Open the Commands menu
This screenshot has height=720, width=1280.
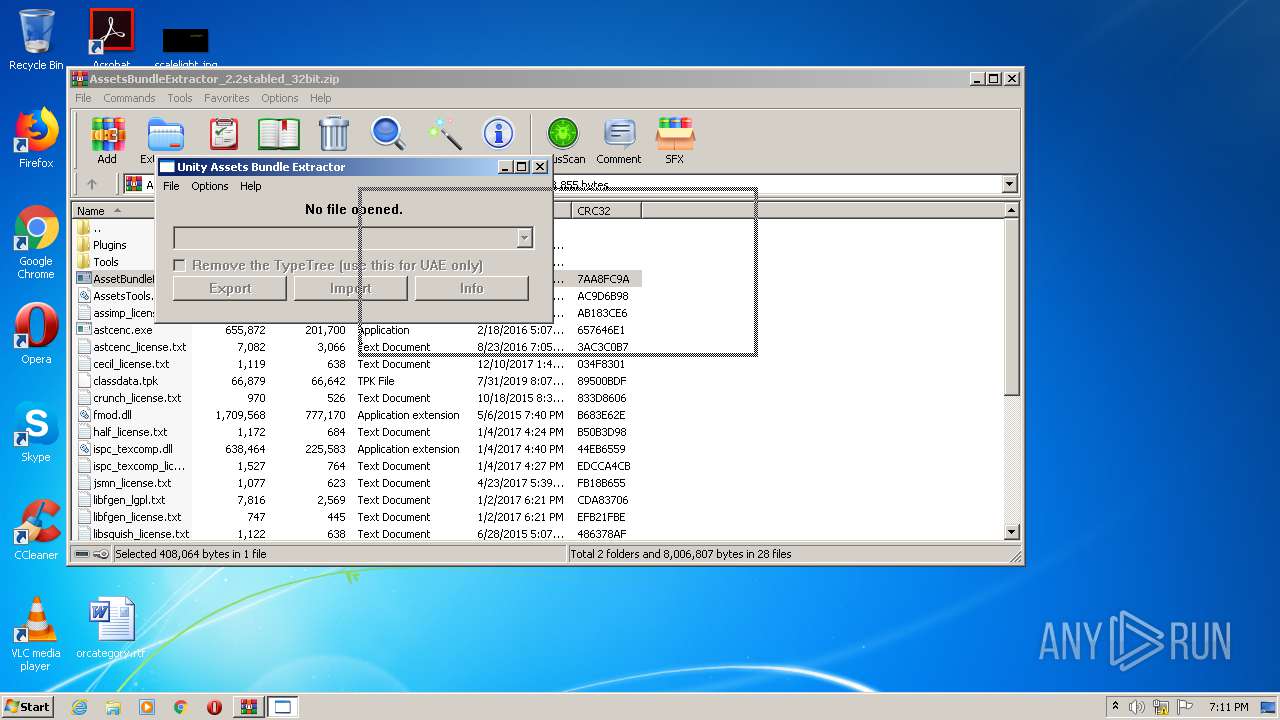(x=129, y=98)
